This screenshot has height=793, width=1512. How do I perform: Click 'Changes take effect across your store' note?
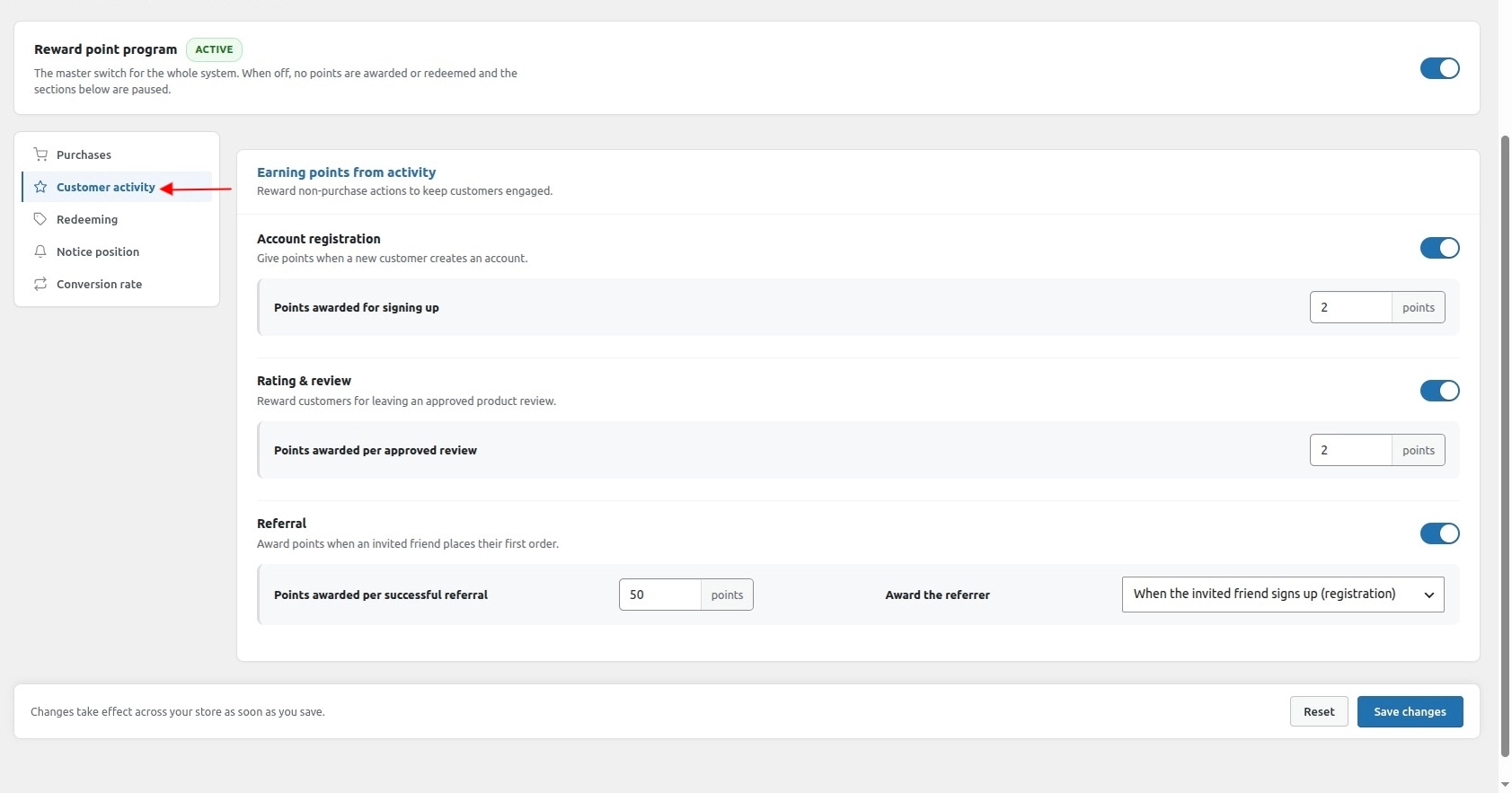click(x=178, y=711)
